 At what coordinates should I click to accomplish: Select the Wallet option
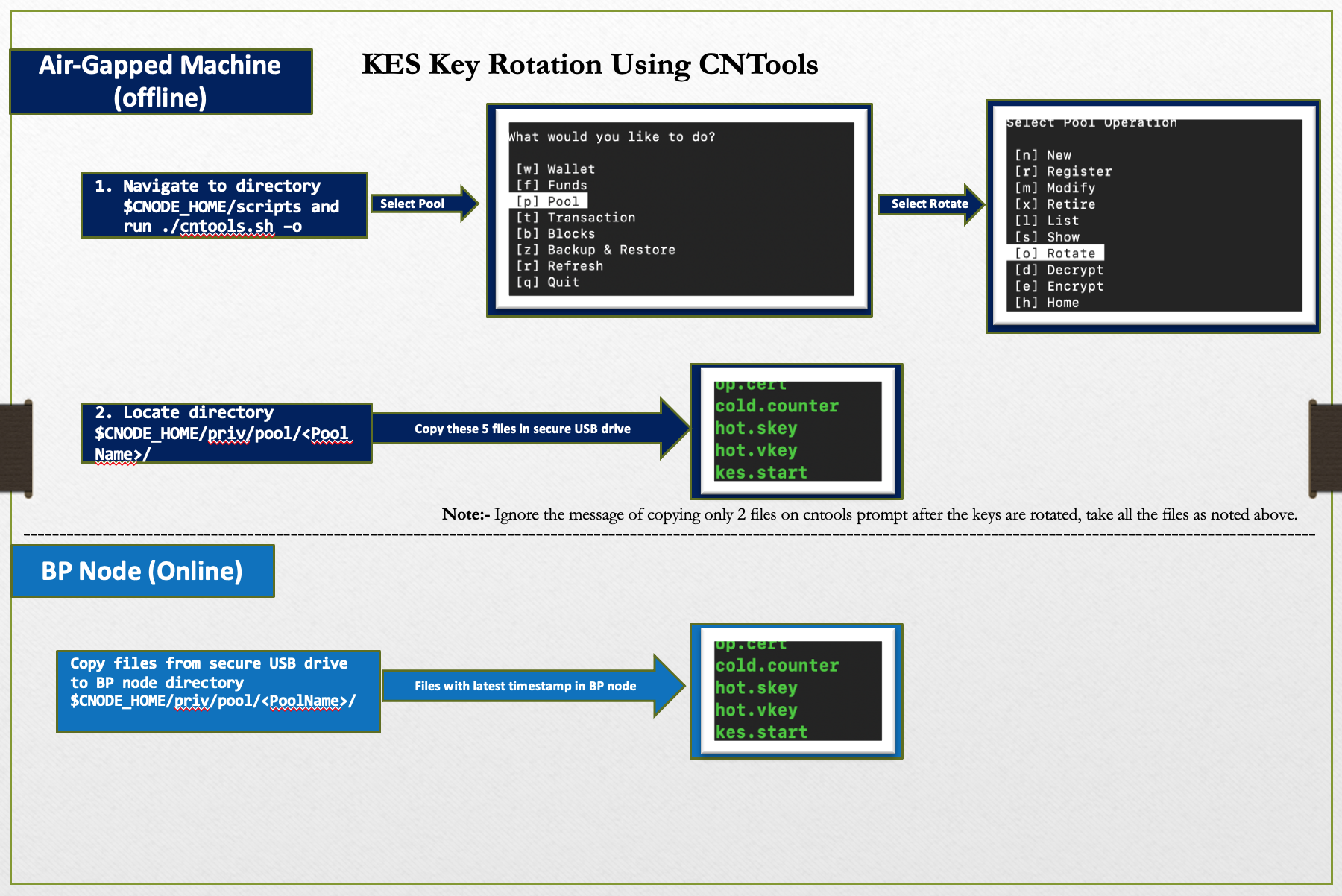point(555,168)
